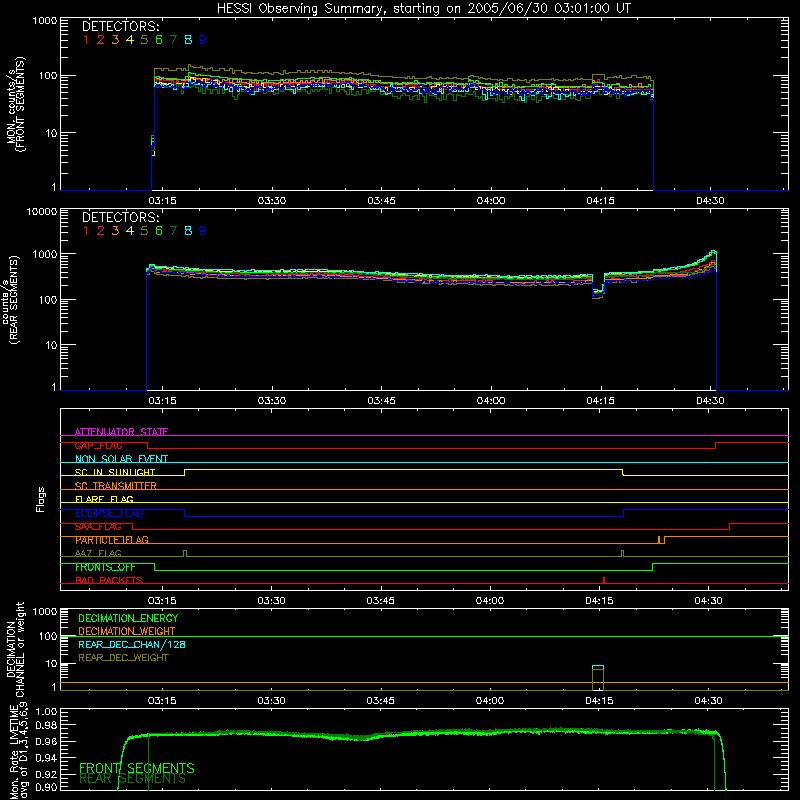This screenshot has height=800, width=800.
Task: Click the SAA_FLAG label
Action: point(98,526)
